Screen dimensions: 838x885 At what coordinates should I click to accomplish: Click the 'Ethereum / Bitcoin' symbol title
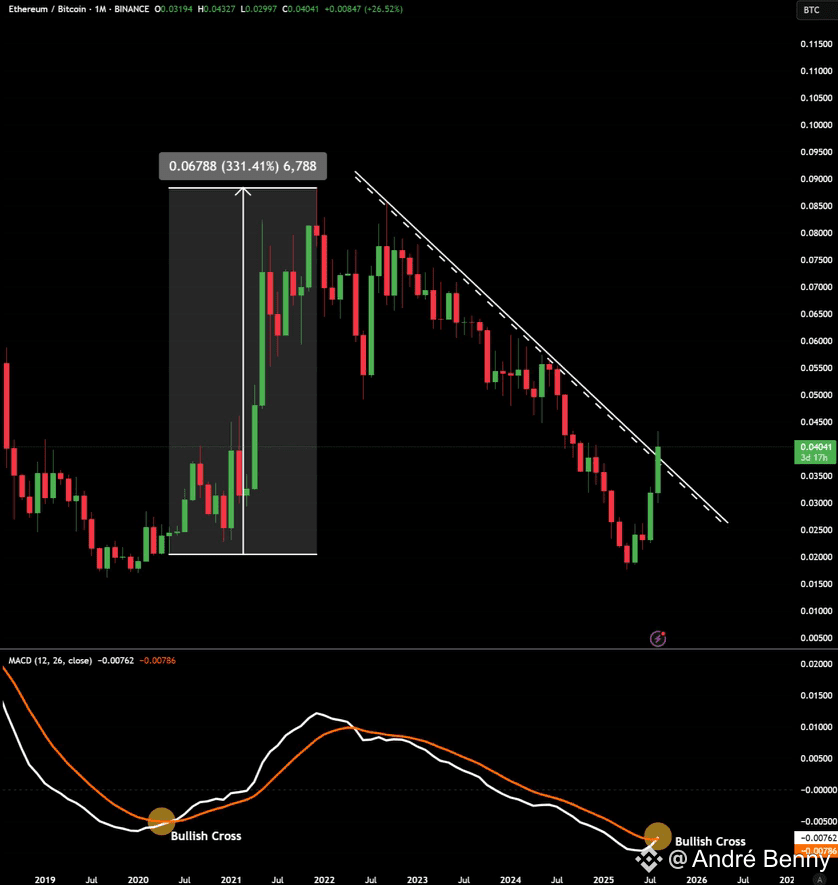[x=47, y=9]
